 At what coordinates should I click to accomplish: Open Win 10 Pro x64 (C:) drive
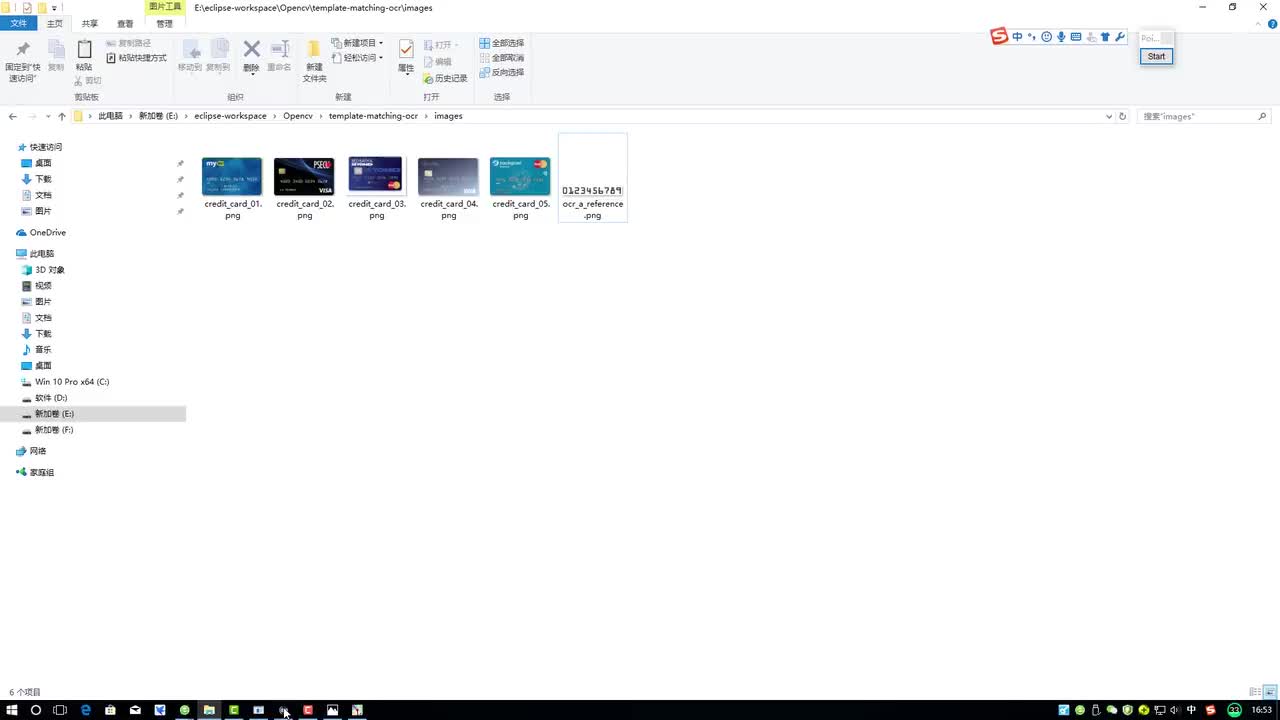[x=65, y=382]
